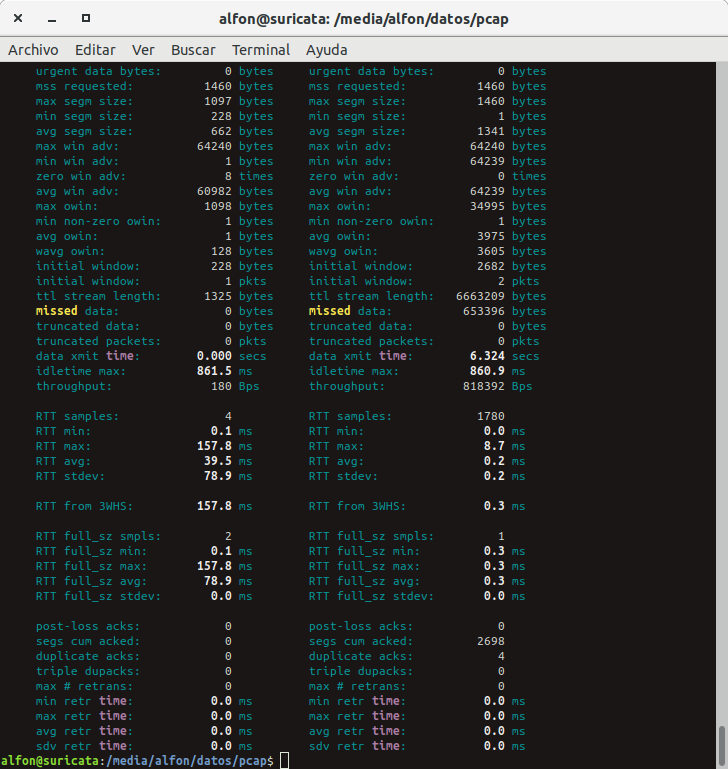Open the Editar menu
This screenshot has width=728, height=769.
point(95,50)
